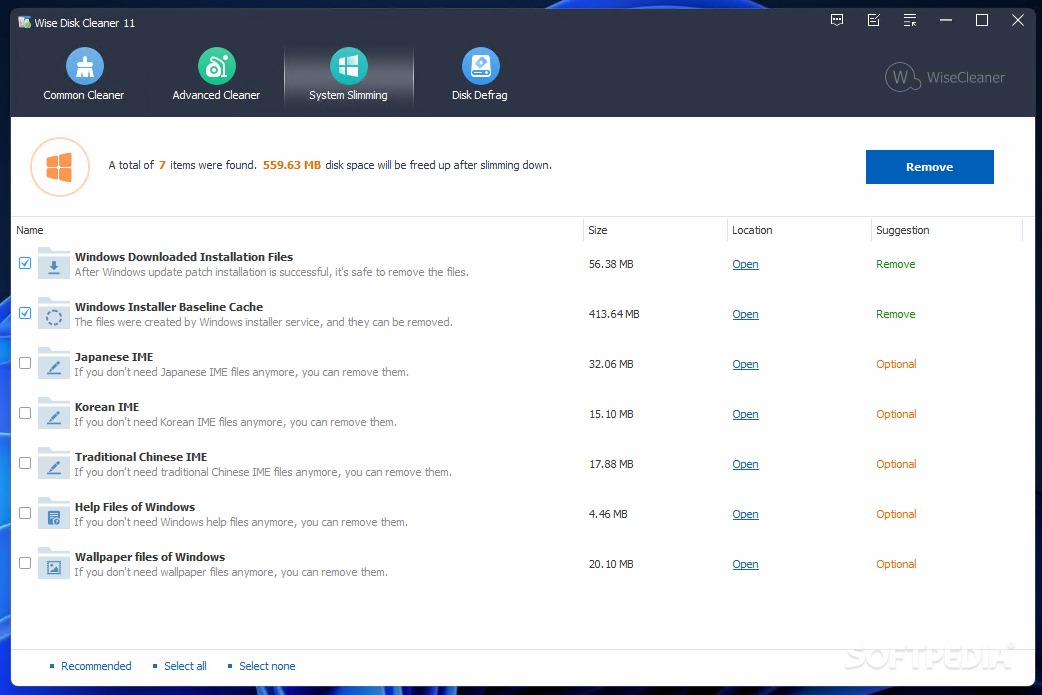Open location of Korean IME files
This screenshot has width=1042, height=695.
click(745, 414)
